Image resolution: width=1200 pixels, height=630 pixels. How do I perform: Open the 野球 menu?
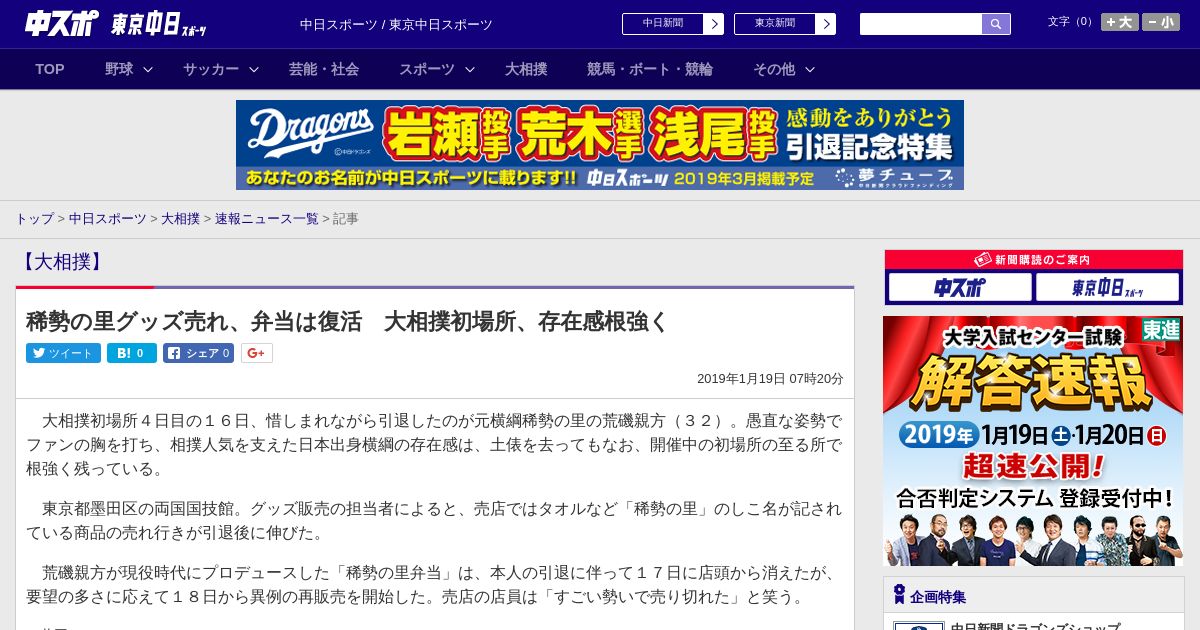pos(119,69)
